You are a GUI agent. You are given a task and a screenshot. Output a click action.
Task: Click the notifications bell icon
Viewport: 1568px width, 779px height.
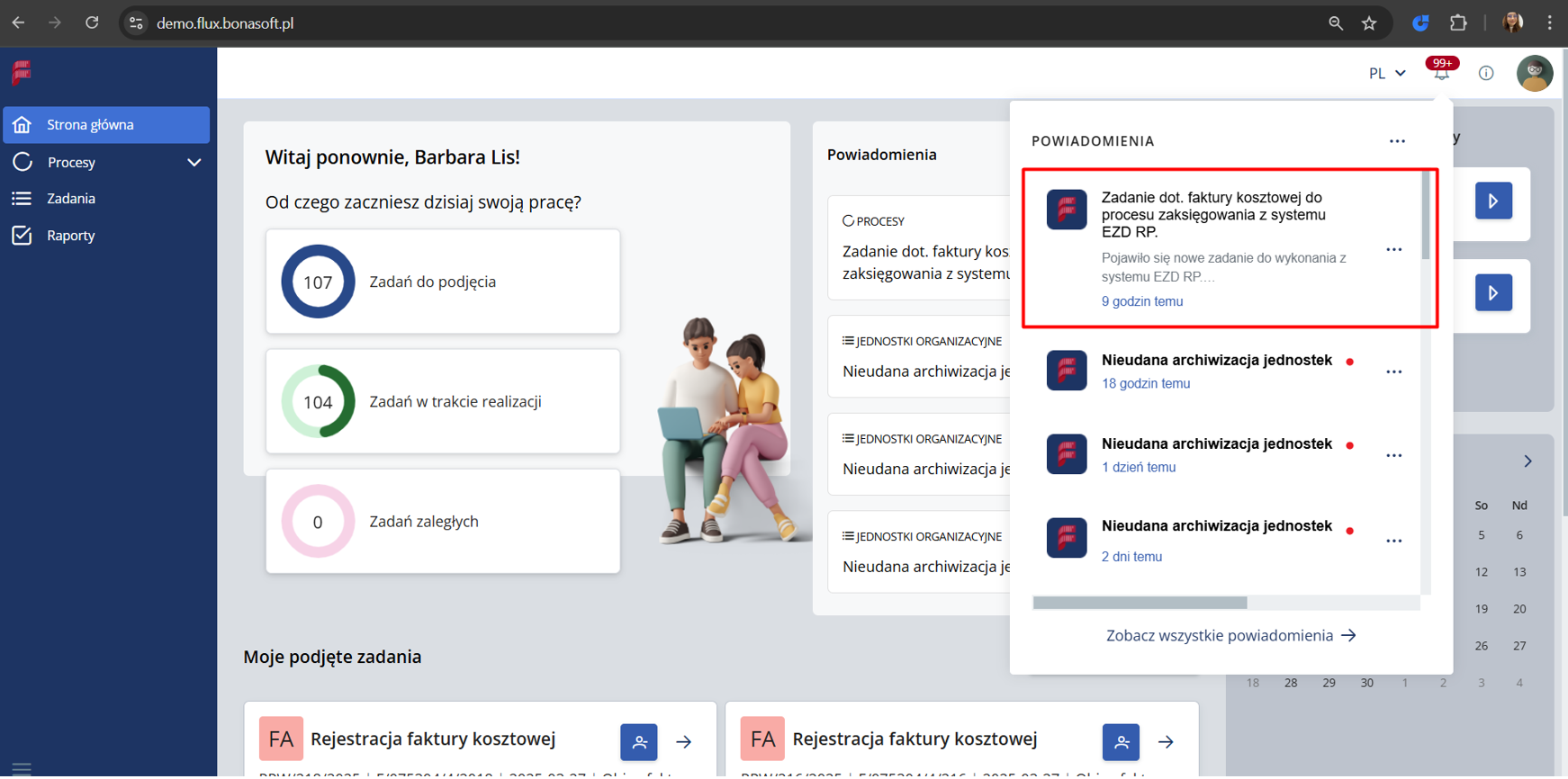coord(1441,73)
